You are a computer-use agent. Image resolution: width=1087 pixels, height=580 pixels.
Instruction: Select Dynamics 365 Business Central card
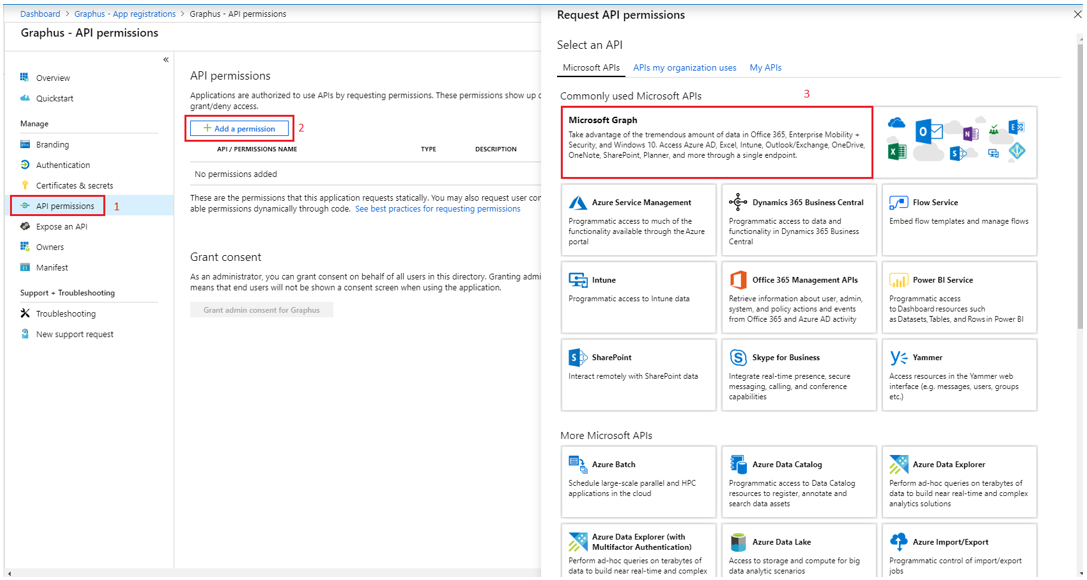[x=799, y=220]
